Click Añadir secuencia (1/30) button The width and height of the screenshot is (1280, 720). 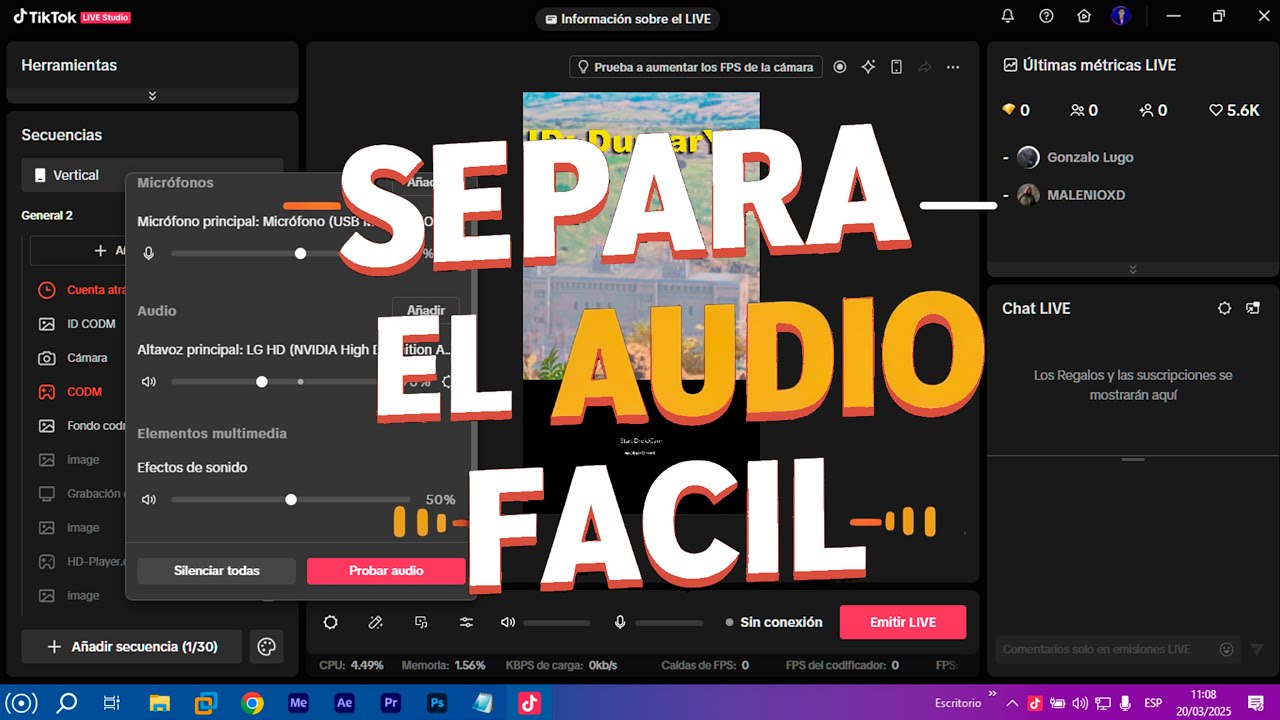click(x=132, y=647)
